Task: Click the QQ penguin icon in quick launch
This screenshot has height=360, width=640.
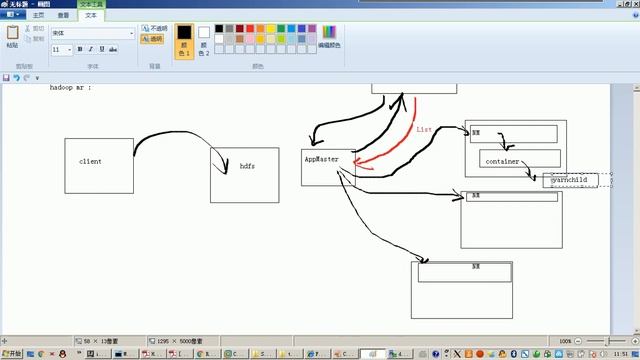Action: pyautogui.click(x=62, y=354)
